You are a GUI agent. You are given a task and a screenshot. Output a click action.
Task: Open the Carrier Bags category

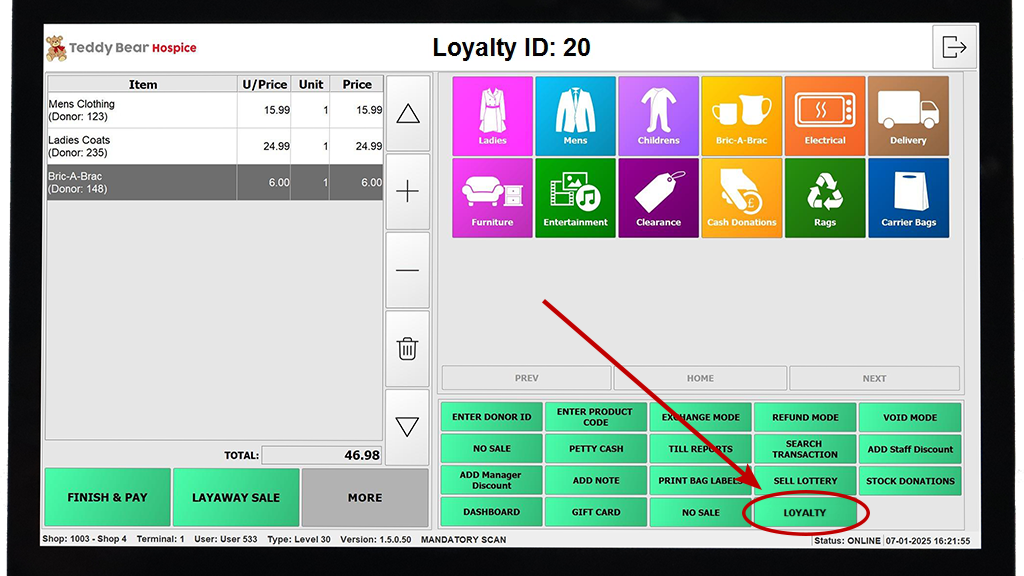click(x=908, y=197)
